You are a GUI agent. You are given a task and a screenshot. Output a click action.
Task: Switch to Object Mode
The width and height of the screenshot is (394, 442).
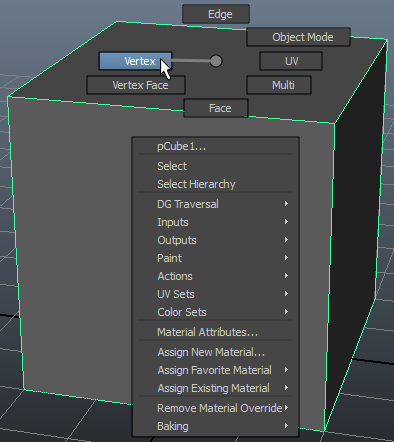(298, 37)
